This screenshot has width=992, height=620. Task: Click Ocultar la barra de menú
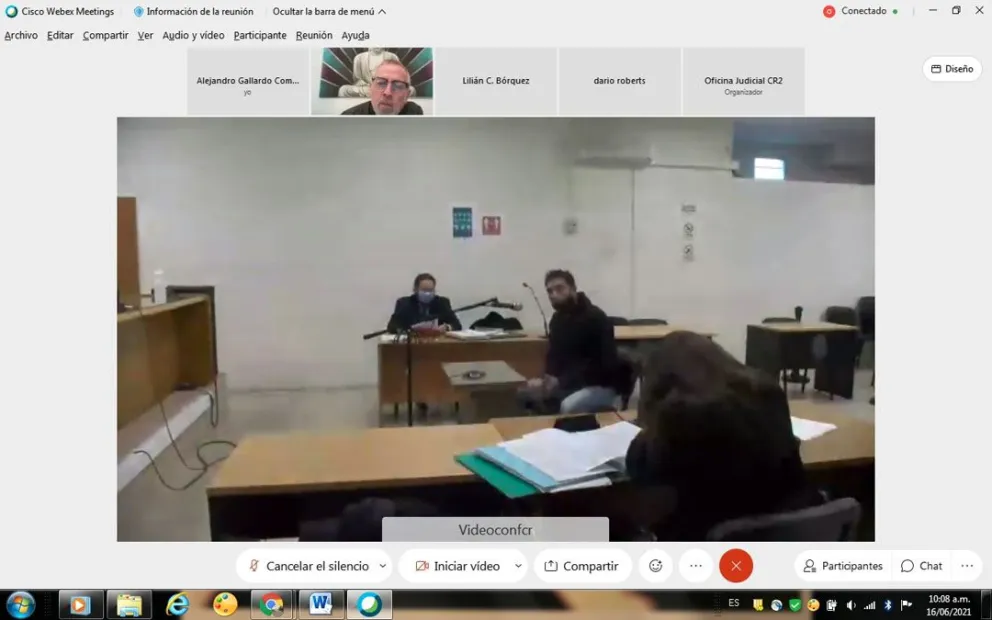pos(328,12)
